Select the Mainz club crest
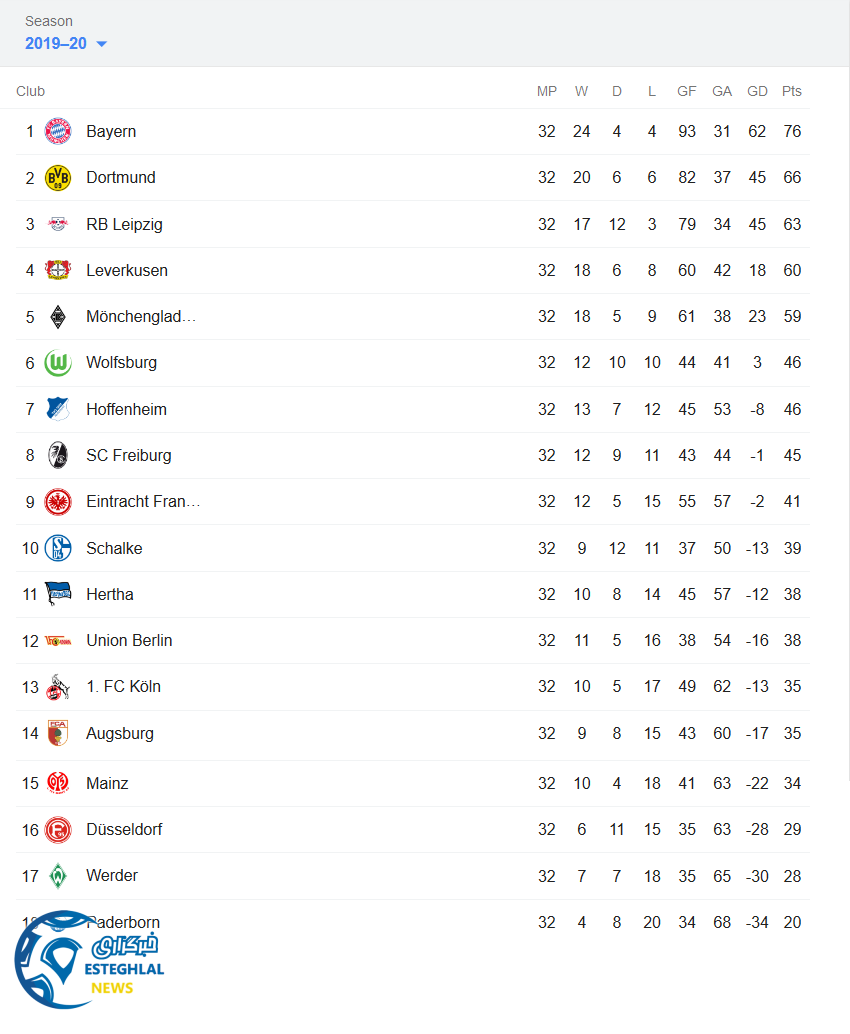This screenshot has width=850, height=1034. click(58, 783)
